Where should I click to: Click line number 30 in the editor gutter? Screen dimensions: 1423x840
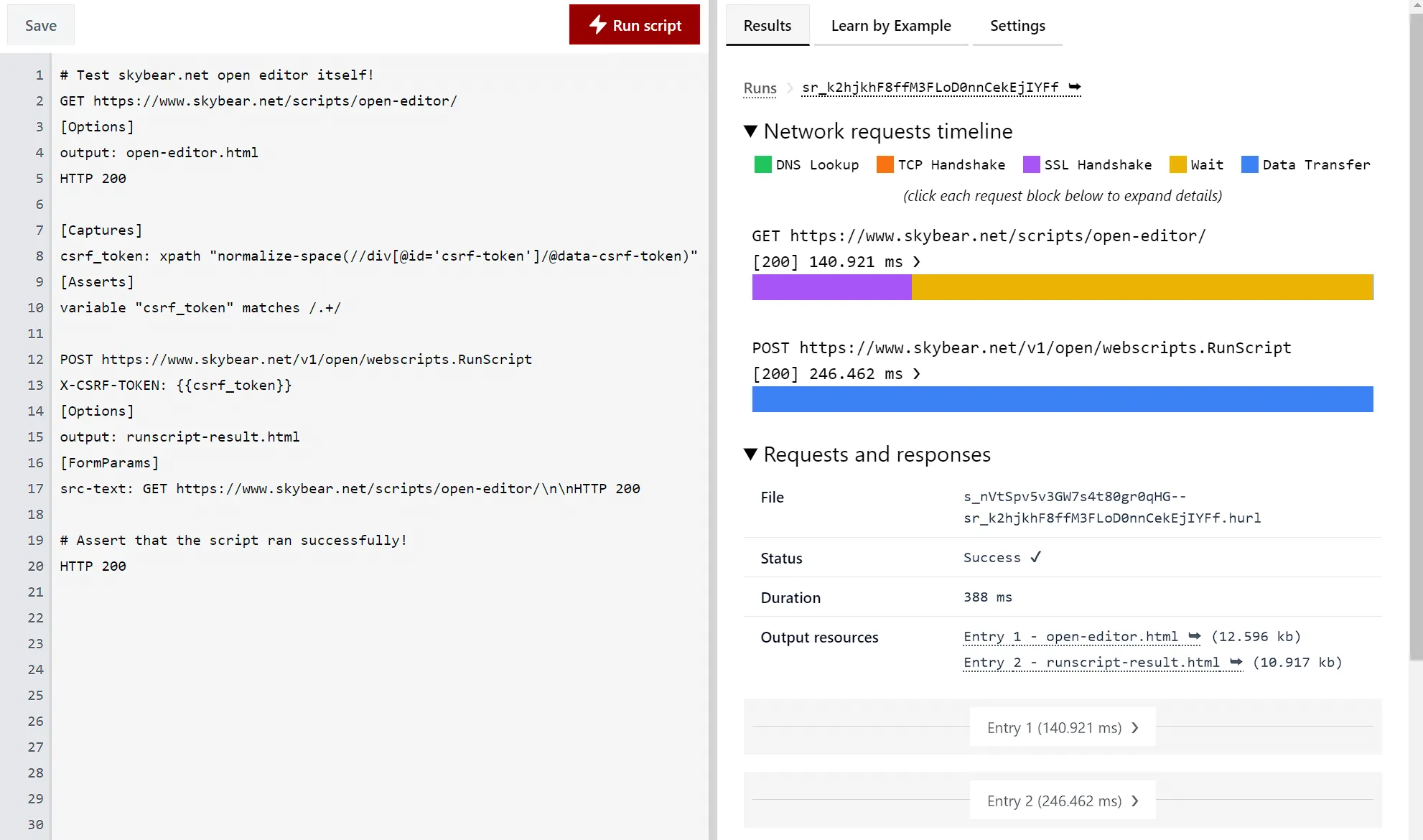coord(35,825)
